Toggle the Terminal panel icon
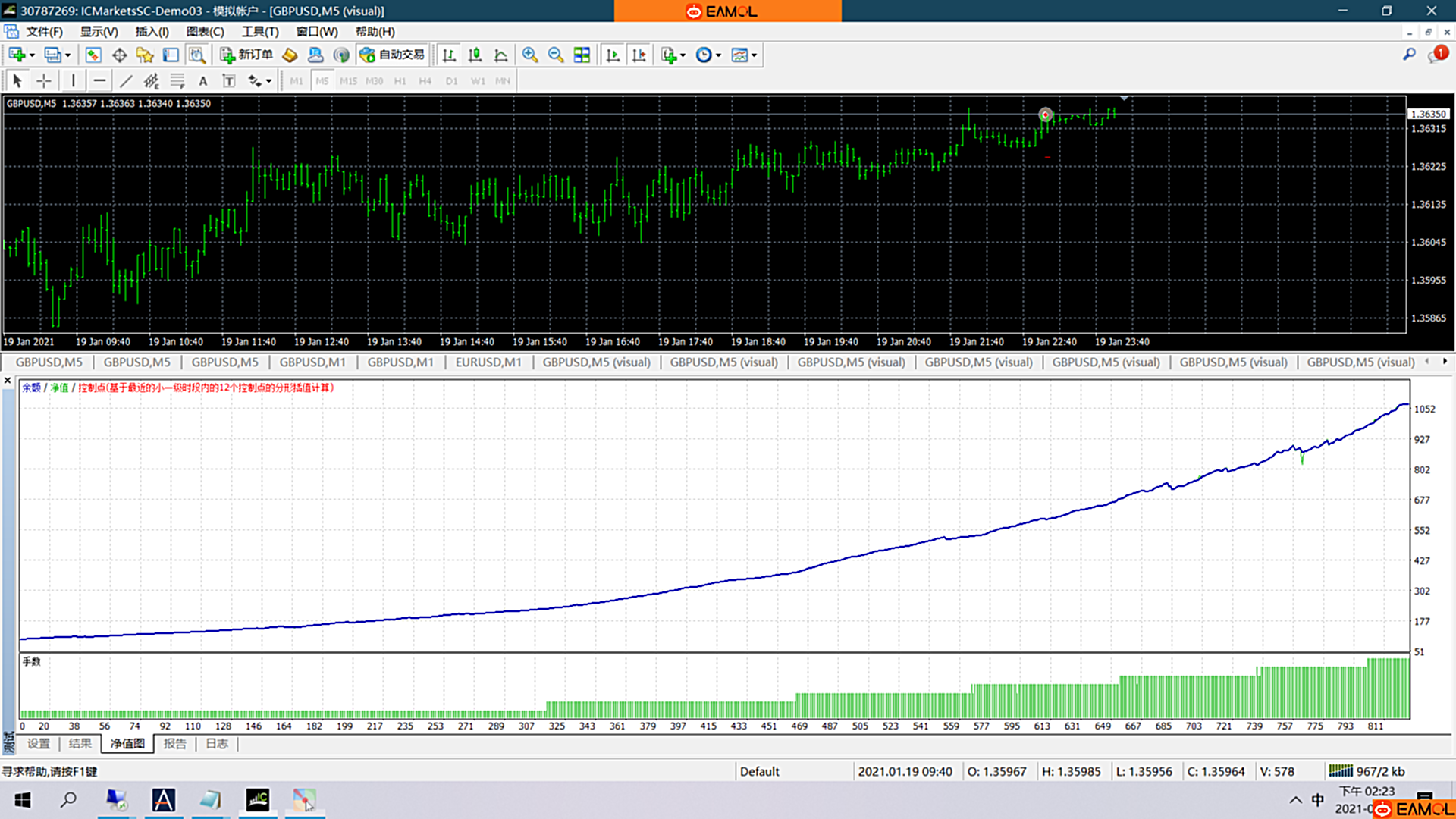 pyautogui.click(x=171, y=55)
